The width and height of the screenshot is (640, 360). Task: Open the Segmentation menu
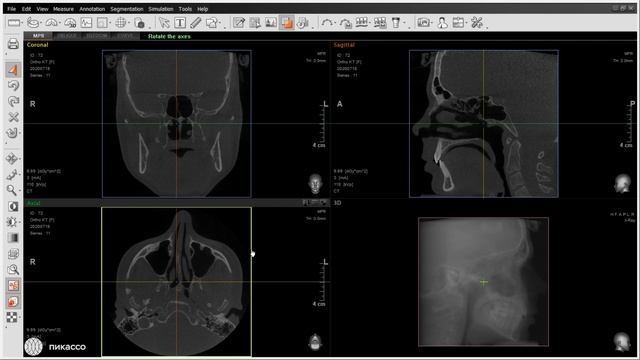[127, 9]
